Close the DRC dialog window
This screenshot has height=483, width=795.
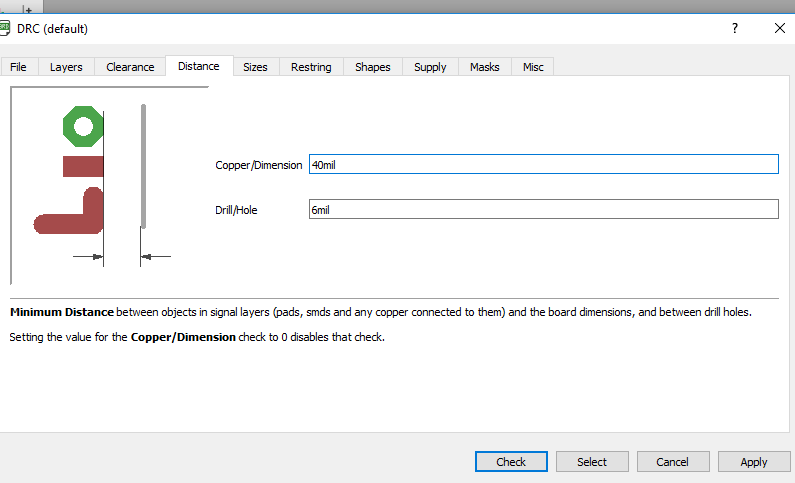click(x=779, y=28)
